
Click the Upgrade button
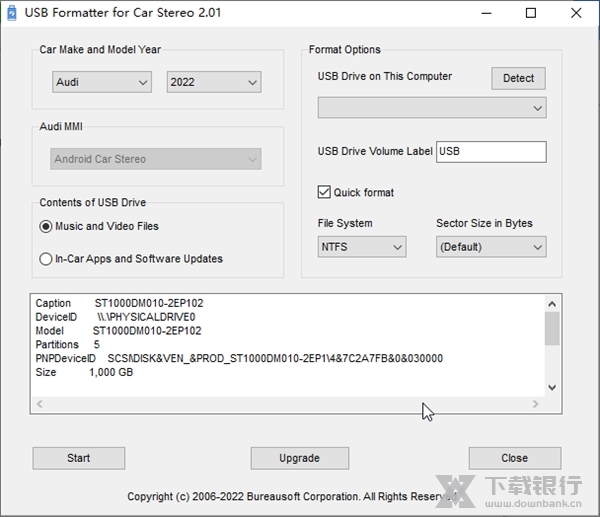pyautogui.click(x=300, y=458)
